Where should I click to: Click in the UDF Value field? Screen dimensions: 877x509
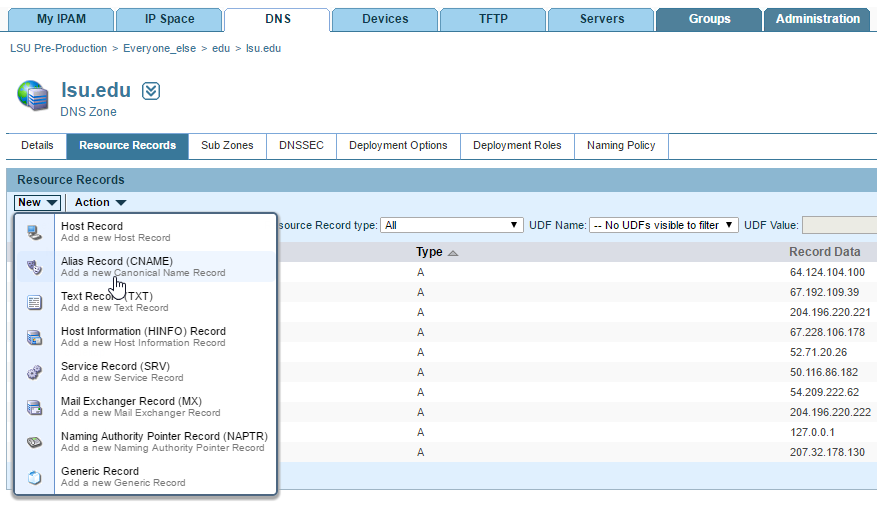tap(839, 225)
